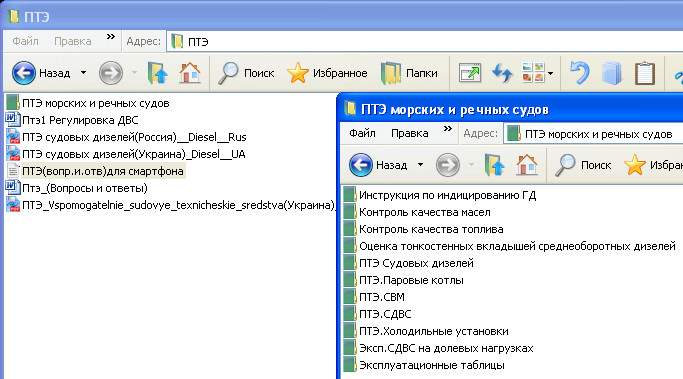
Task: Open the Views dropdown arrow in toolbar
Action: [x=551, y=73]
